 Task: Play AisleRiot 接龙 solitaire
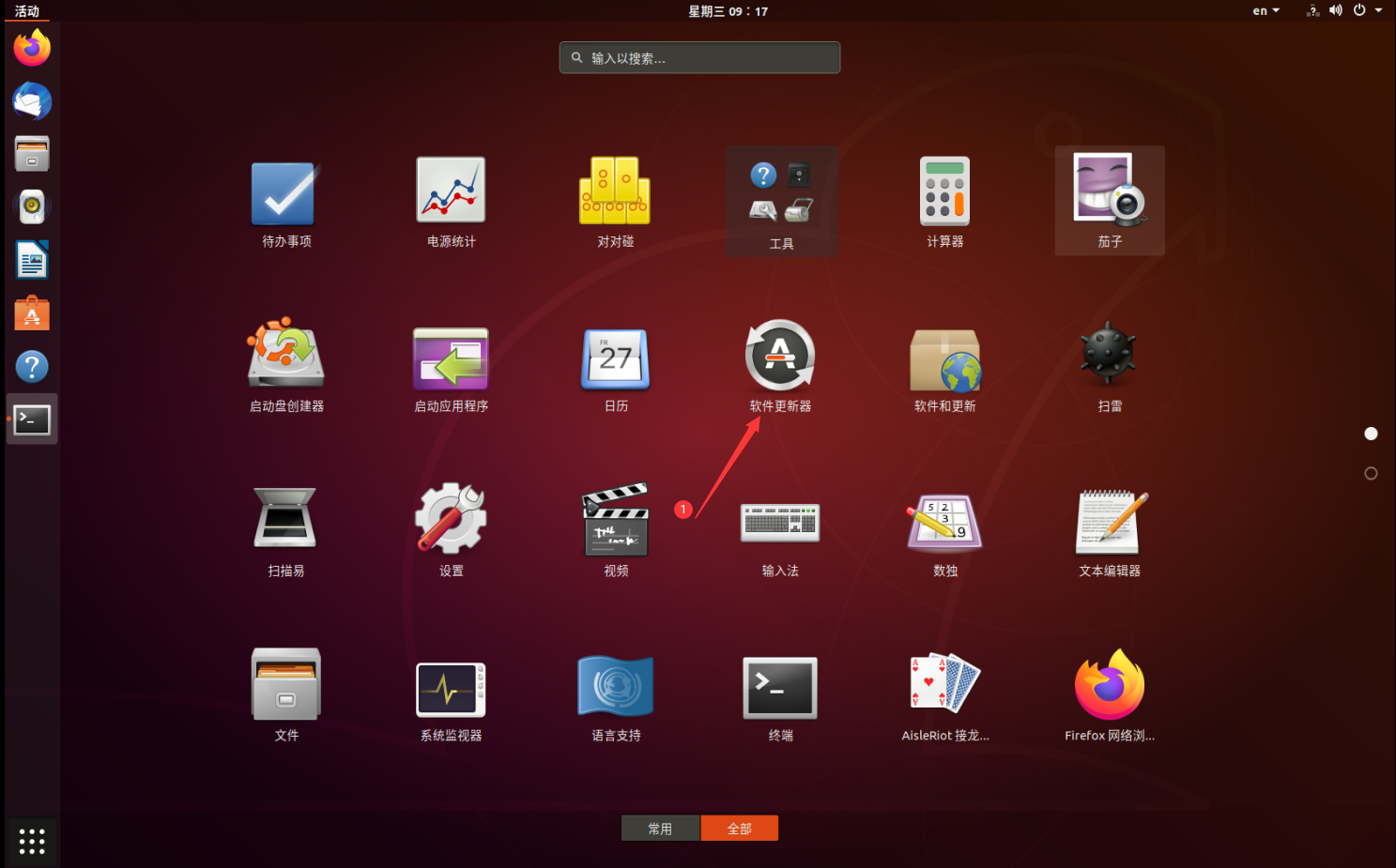click(x=944, y=694)
